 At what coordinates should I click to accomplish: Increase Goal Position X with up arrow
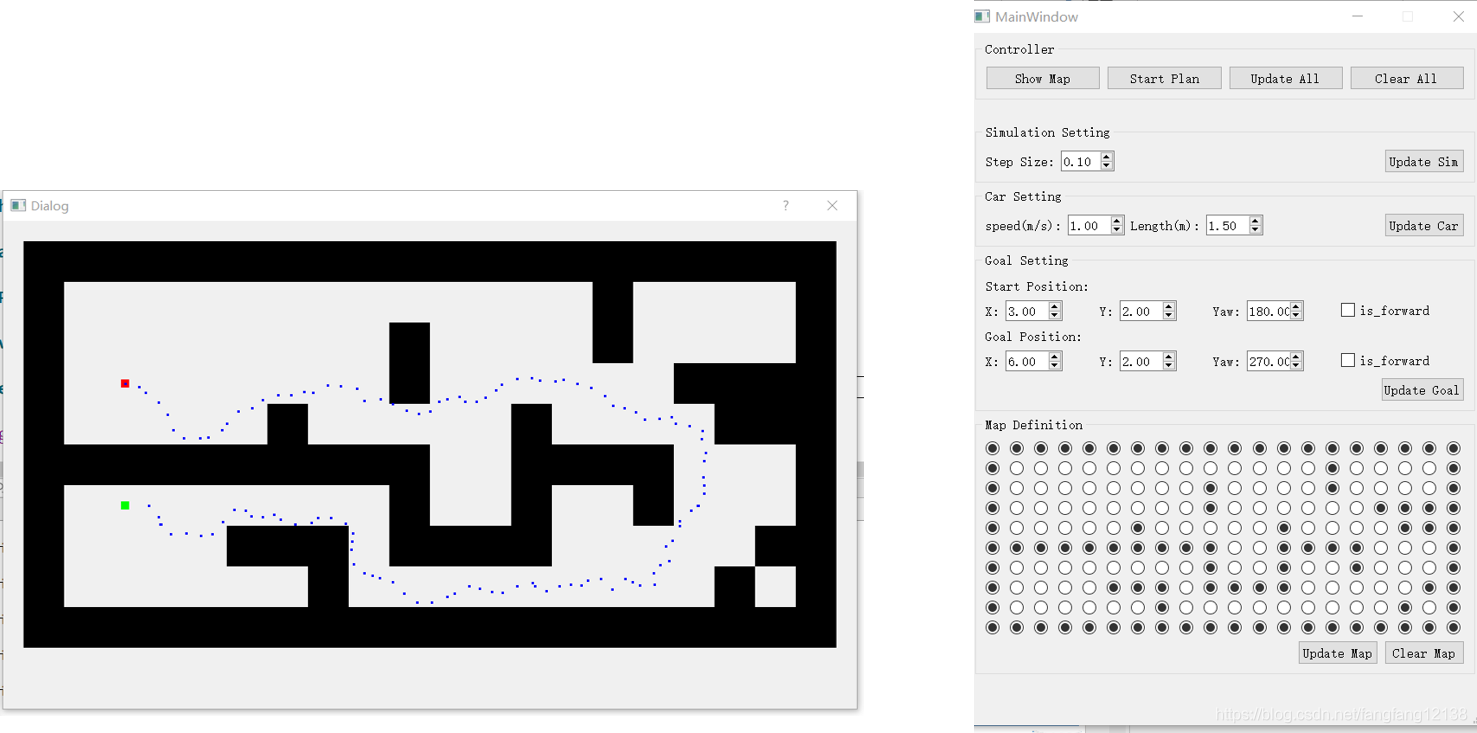pyautogui.click(x=1054, y=356)
